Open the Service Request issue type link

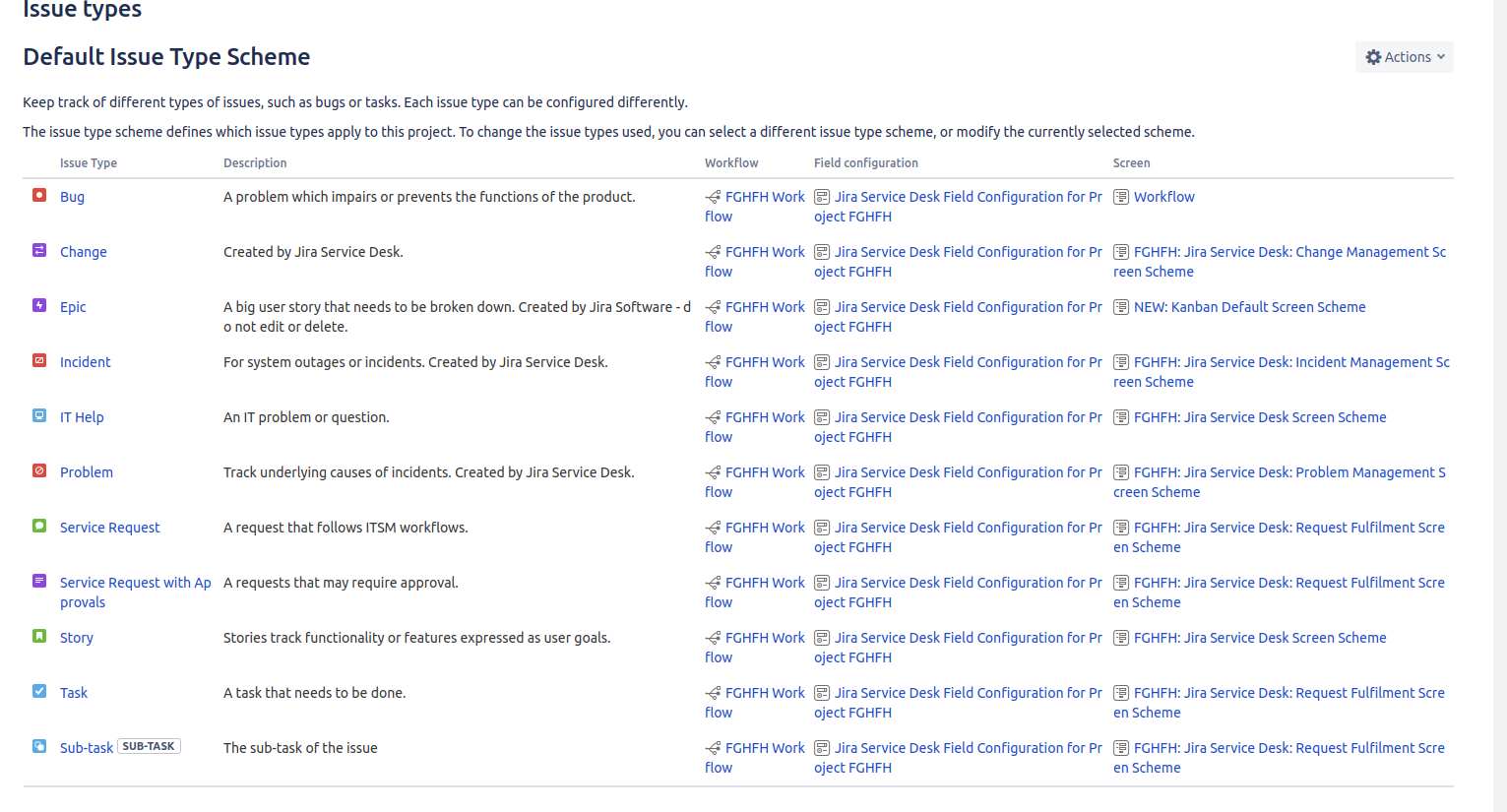109,528
